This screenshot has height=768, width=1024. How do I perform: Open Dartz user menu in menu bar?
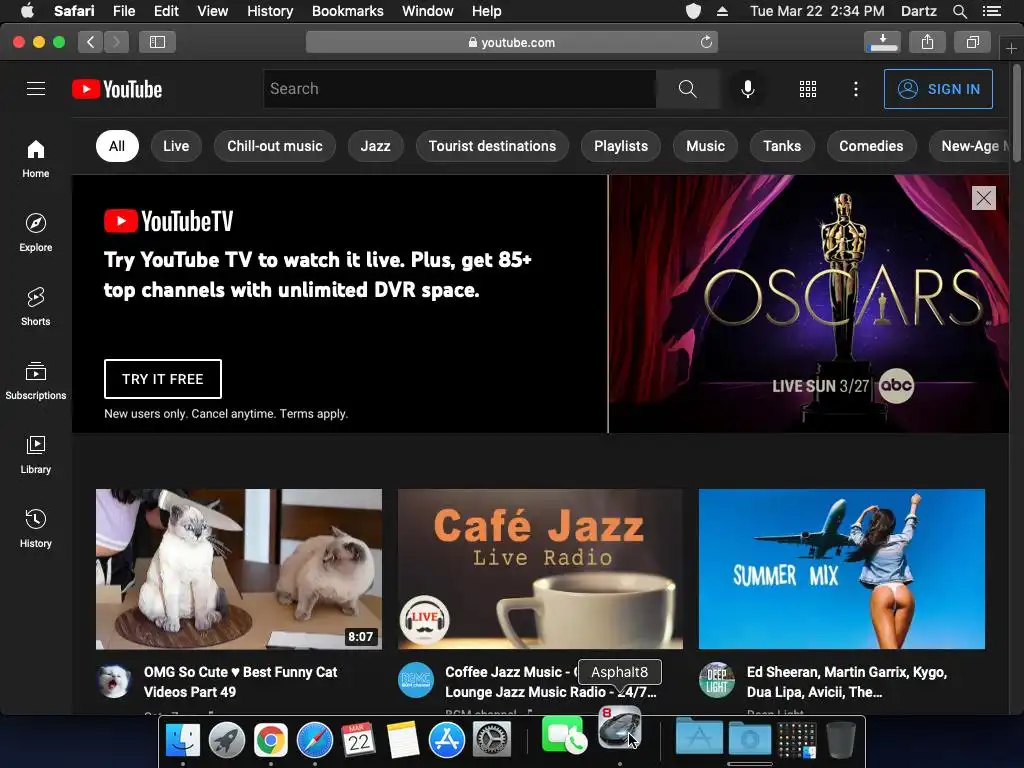tap(919, 11)
